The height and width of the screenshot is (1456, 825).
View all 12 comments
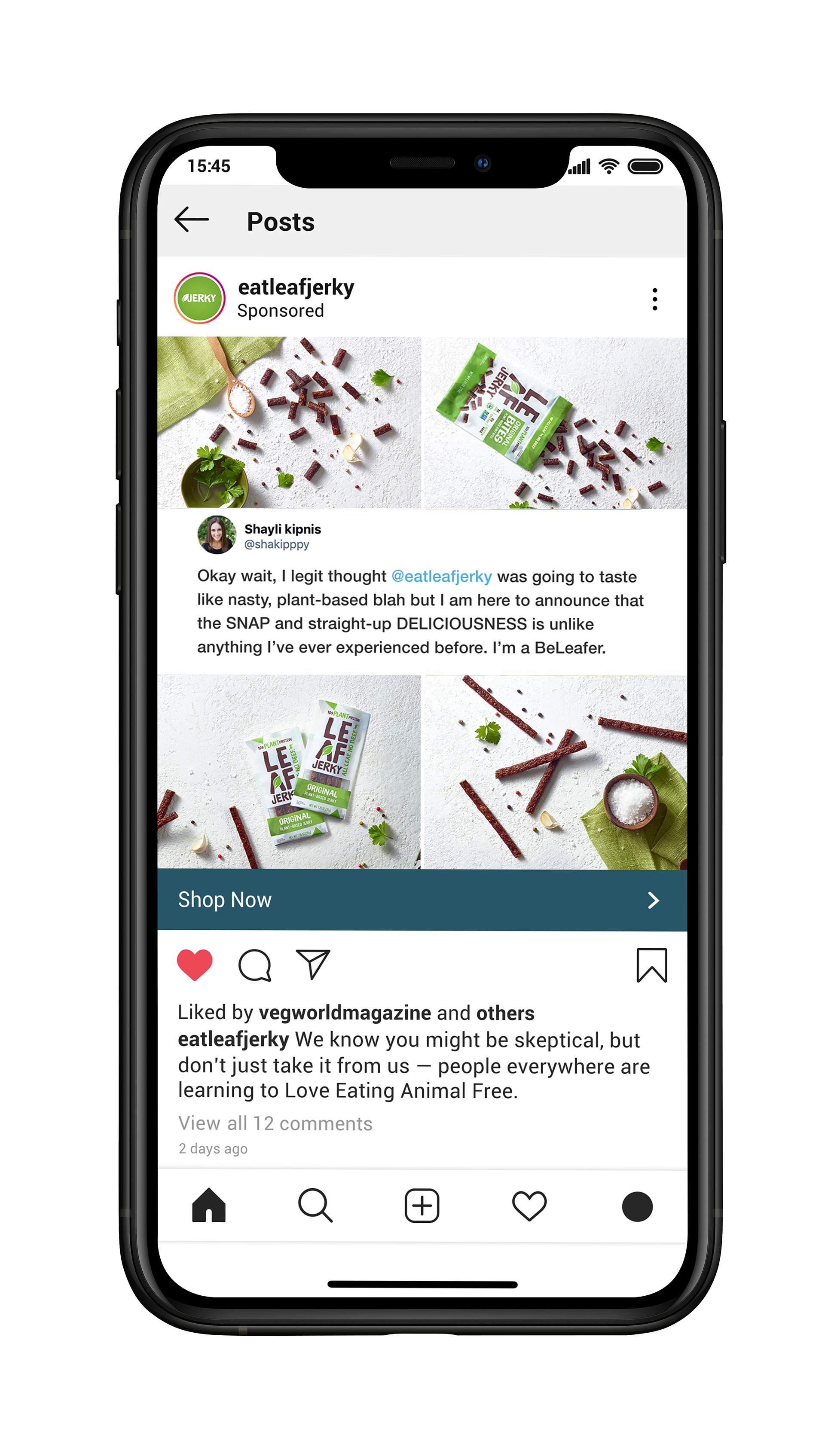[x=275, y=1123]
